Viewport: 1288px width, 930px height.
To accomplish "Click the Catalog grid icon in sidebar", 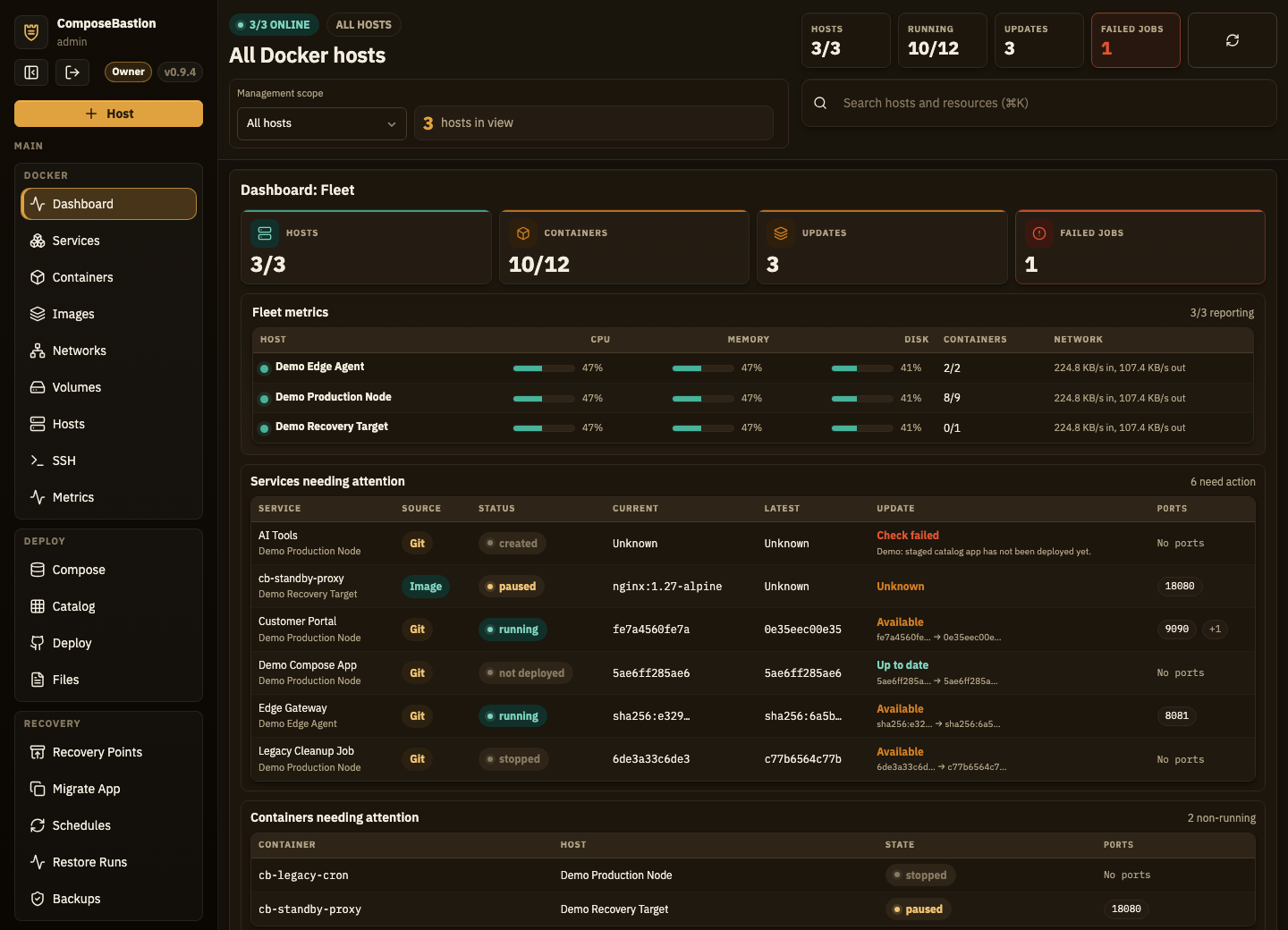I will pyautogui.click(x=38, y=606).
